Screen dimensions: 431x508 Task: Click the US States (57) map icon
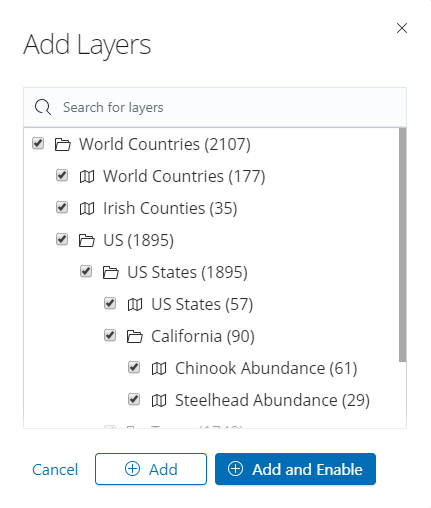pos(135,305)
